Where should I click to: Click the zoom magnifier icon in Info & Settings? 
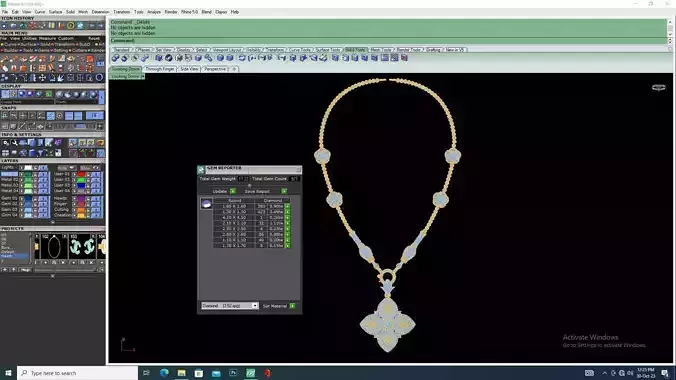coord(5,143)
